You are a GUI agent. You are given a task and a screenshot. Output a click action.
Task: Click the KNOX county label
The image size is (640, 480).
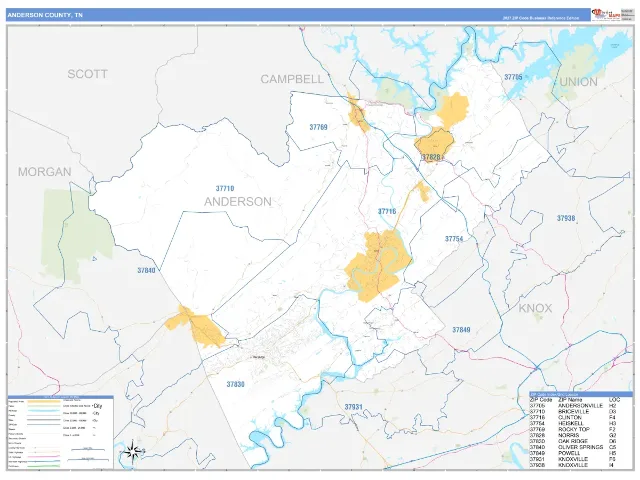535,308
